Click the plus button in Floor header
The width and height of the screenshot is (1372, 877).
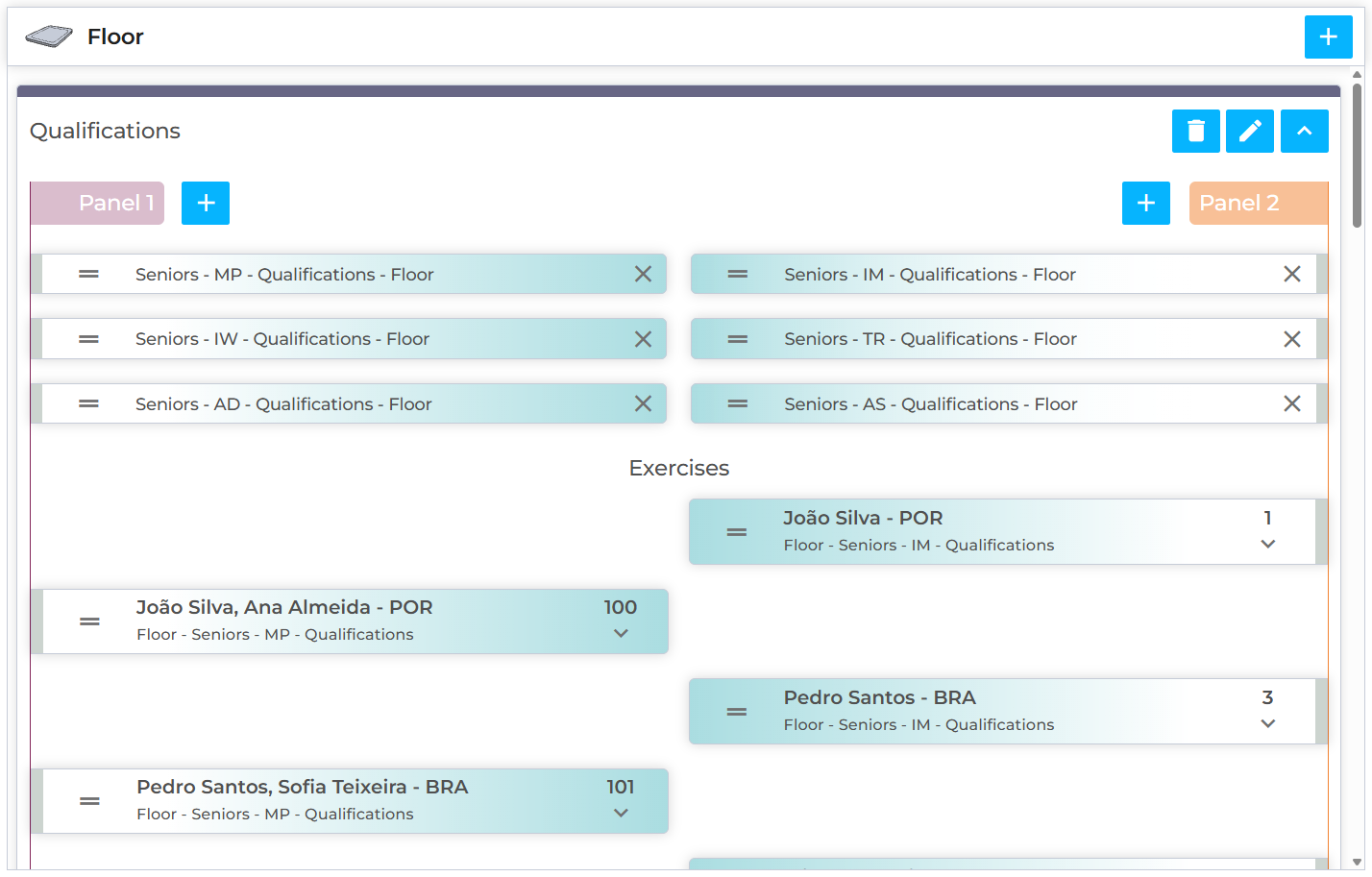[1328, 37]
